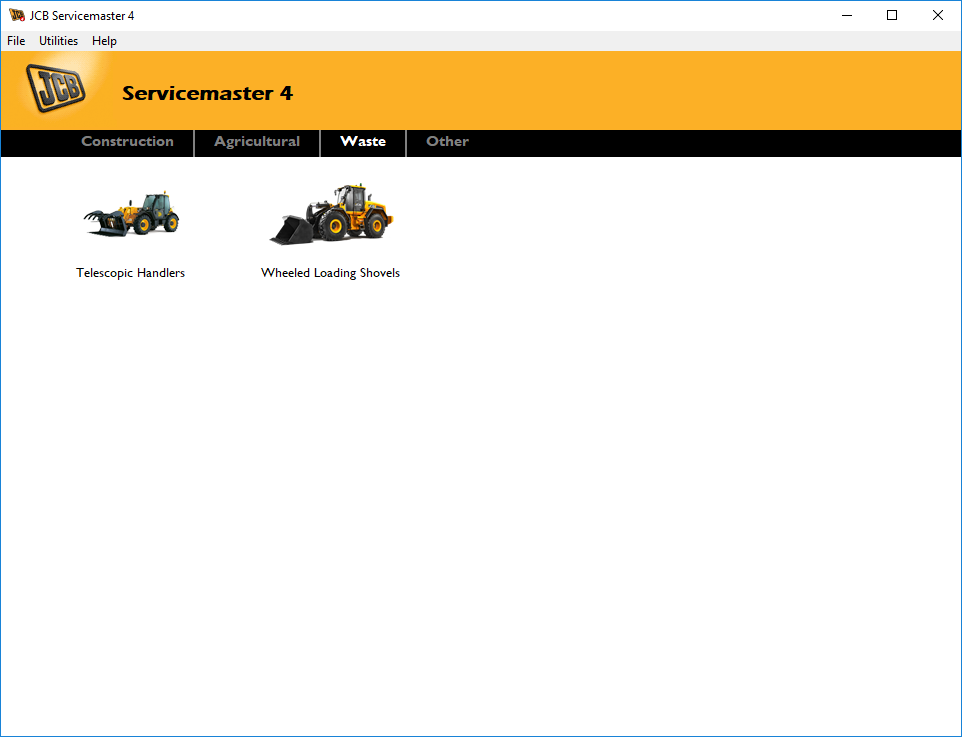Open the File menu
Screen dimensions: 962x737
point(16,41)
